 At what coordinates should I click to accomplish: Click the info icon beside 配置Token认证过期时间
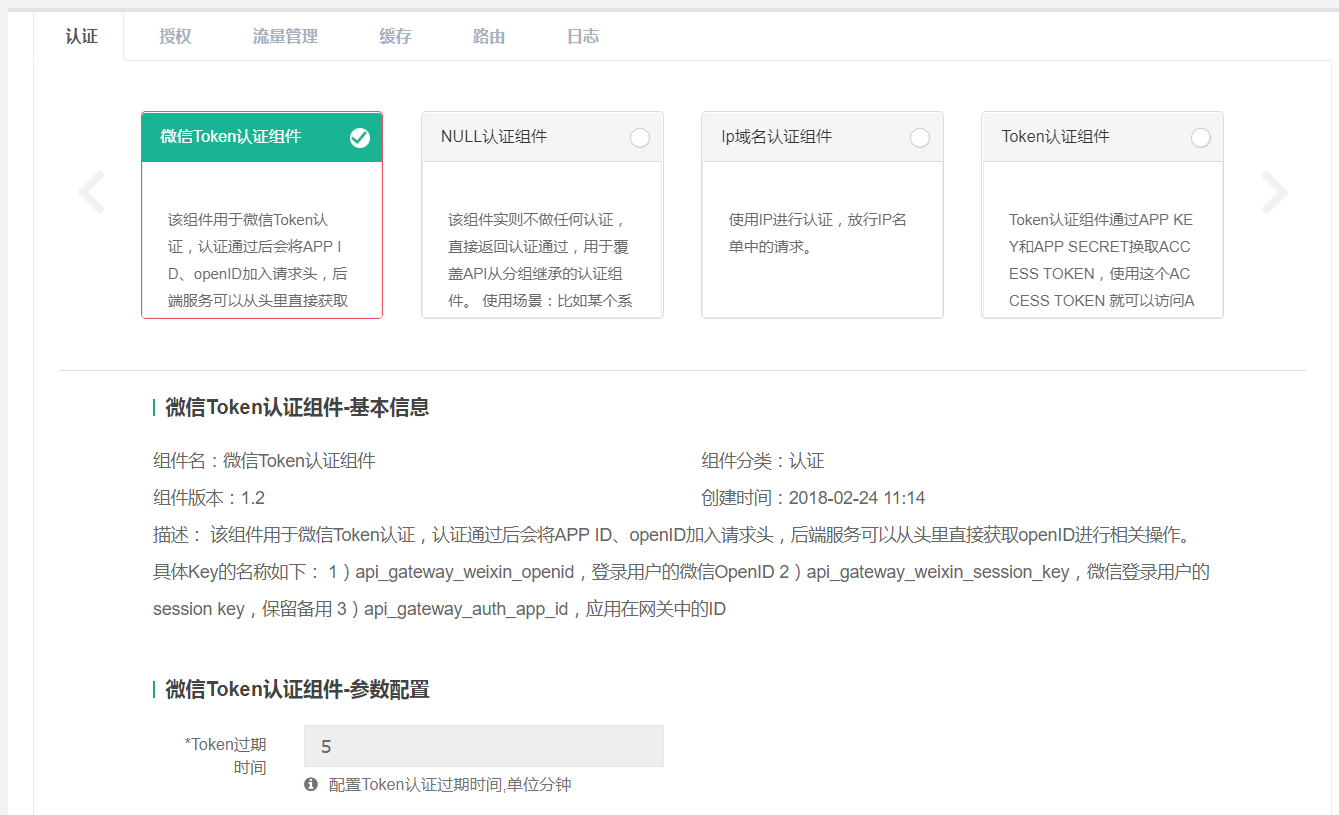311,784
